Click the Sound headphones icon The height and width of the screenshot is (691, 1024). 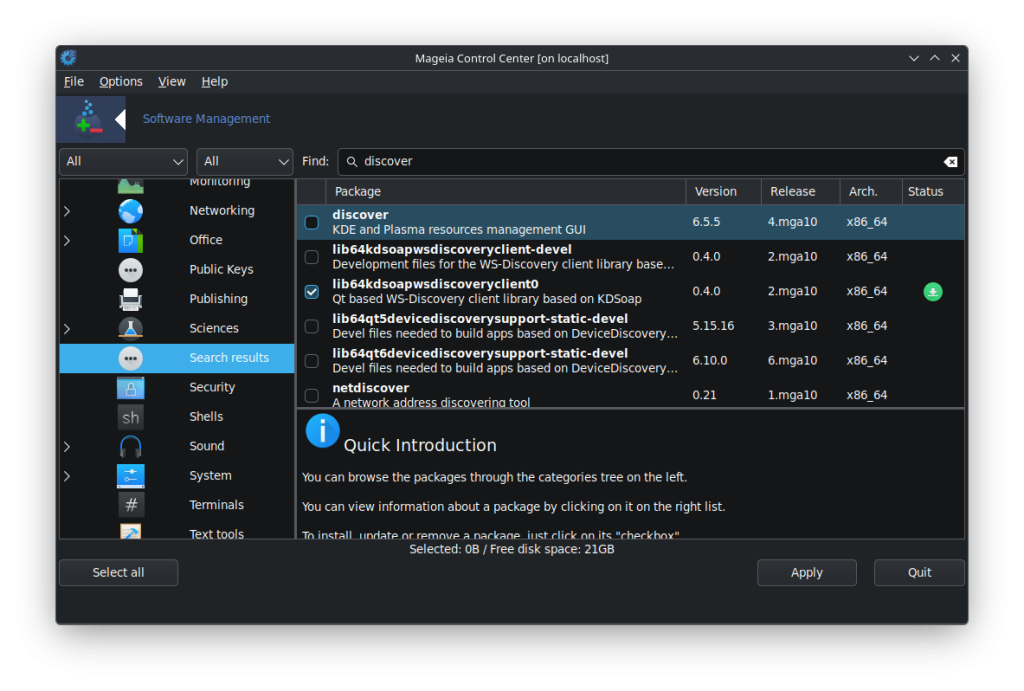131,446
